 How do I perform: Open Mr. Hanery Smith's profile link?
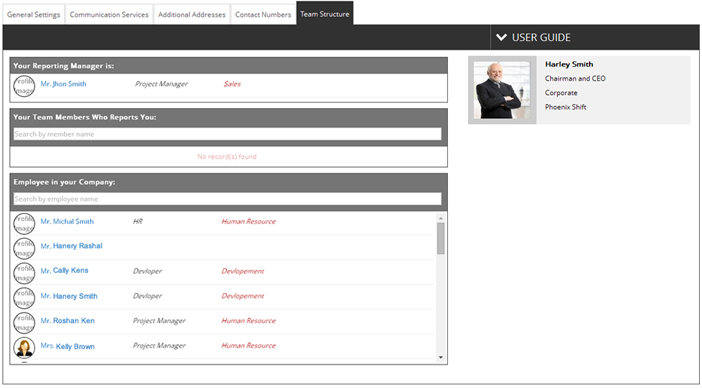click(69, 296)
